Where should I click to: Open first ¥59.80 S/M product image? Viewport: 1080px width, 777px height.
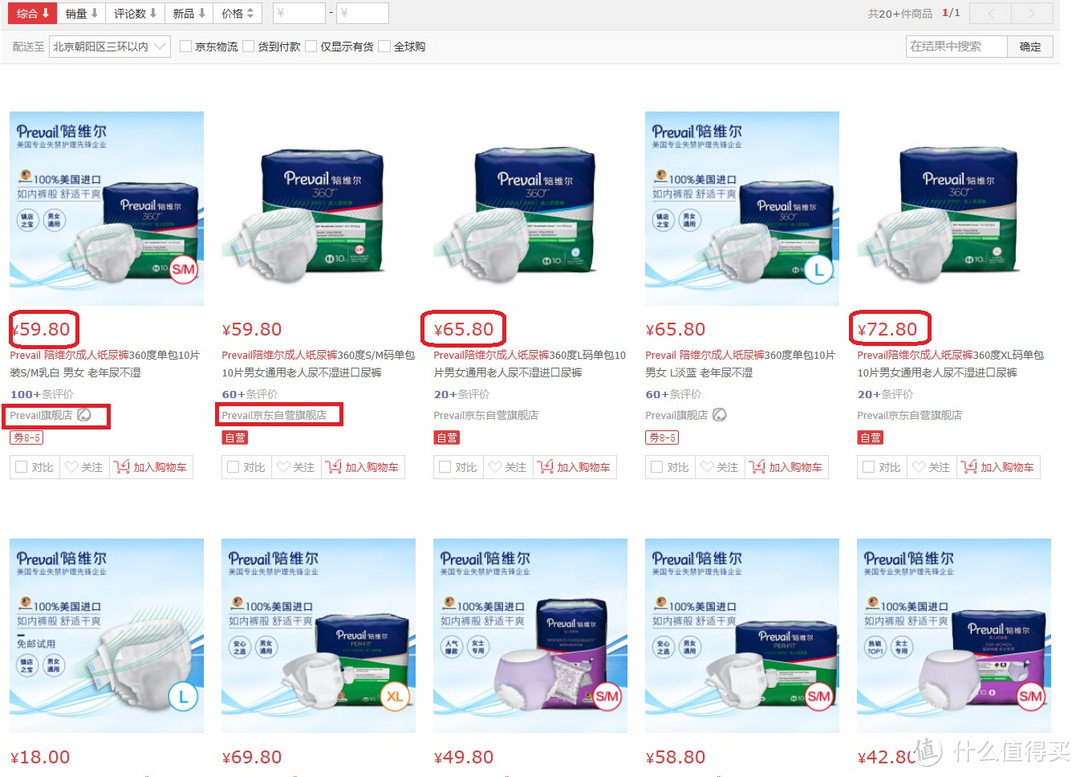[107, 208]
